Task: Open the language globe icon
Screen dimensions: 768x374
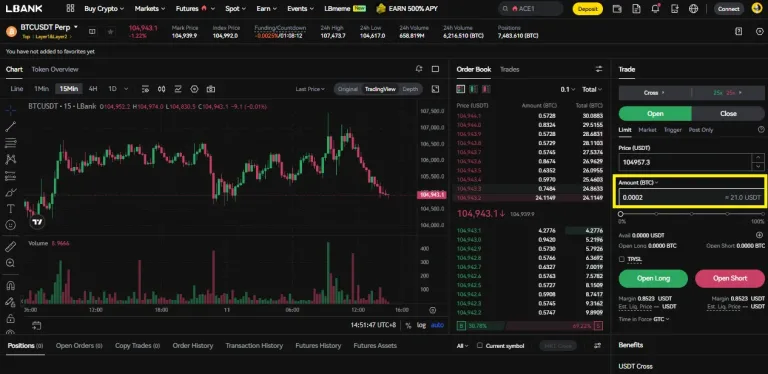Action: [694, 9]
